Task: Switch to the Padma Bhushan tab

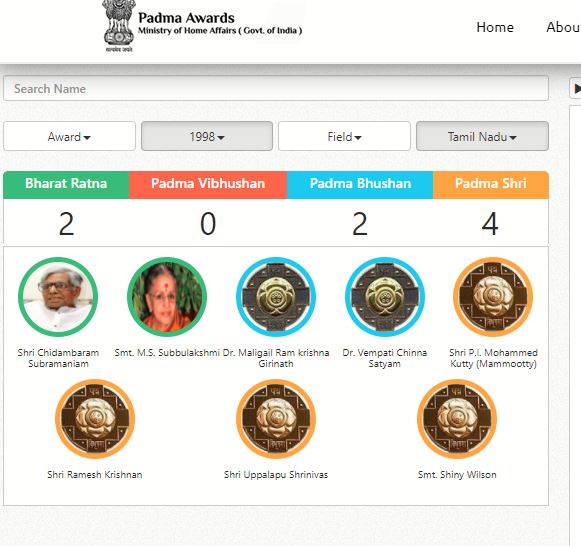Action: click(x=360, y=184)
